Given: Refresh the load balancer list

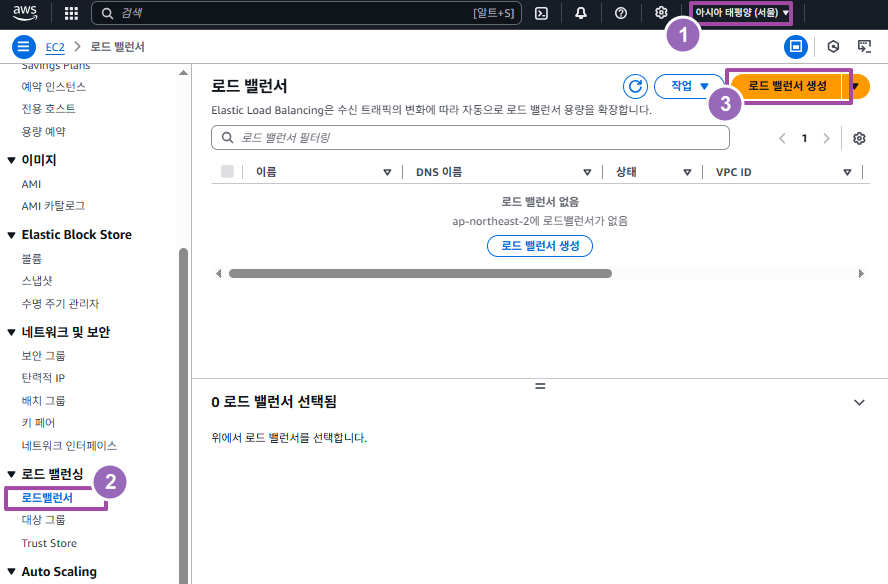Looking at the screenshot, I should pyautogui.click(x=635, y=86).
